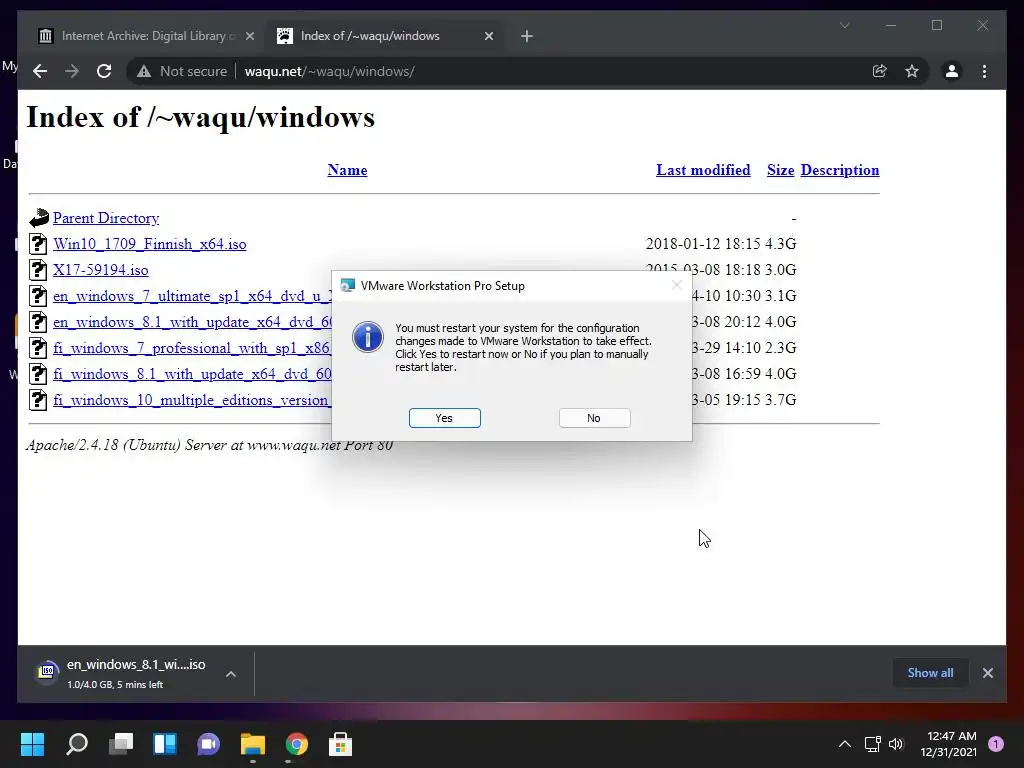Open a new Chrome tab
1024x768 pixels.
(527, 37)
